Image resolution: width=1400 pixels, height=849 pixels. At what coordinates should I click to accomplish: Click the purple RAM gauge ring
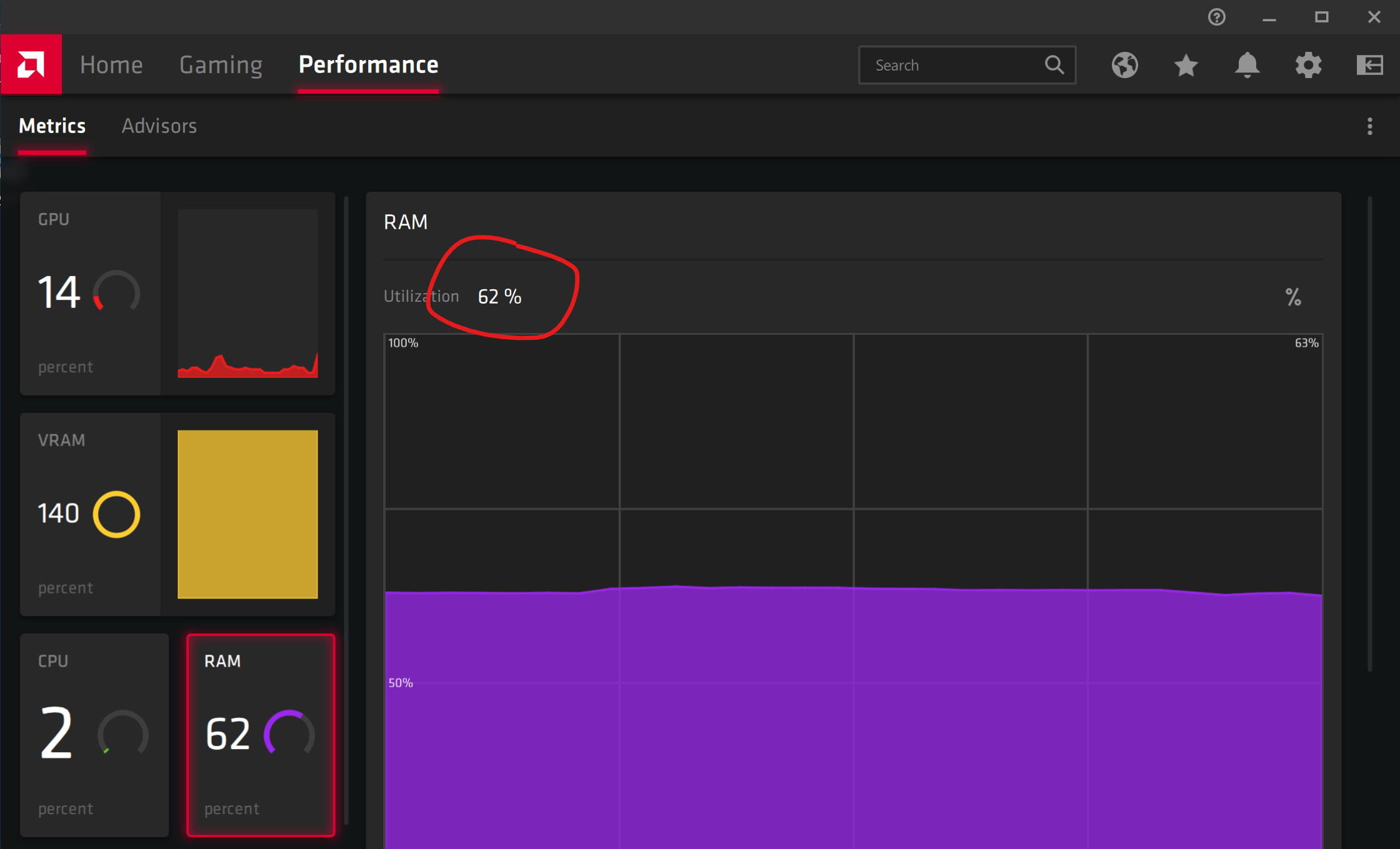289,733
